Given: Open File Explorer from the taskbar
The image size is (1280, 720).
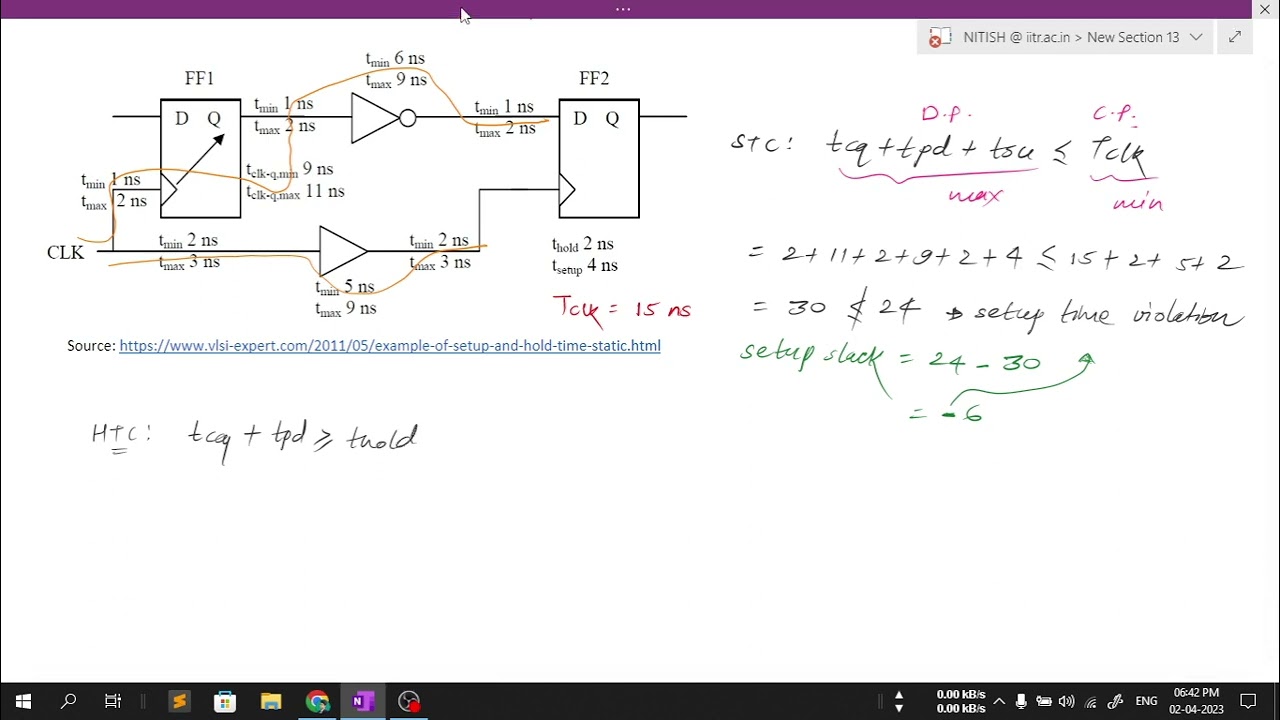Looking at the screenshot, I should [271, 701].
